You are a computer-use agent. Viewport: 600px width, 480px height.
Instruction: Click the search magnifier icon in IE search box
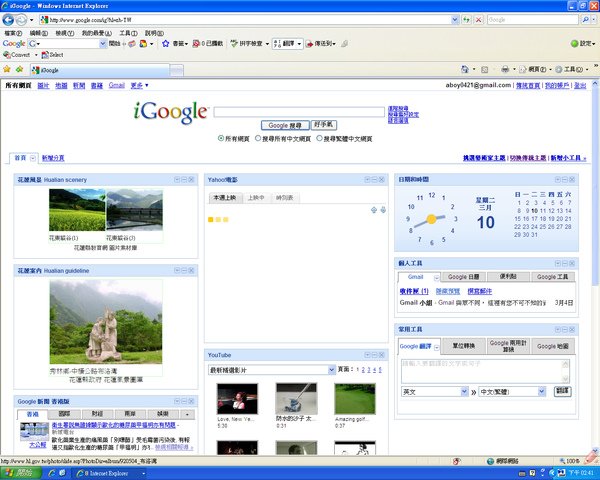click(585, 20)
